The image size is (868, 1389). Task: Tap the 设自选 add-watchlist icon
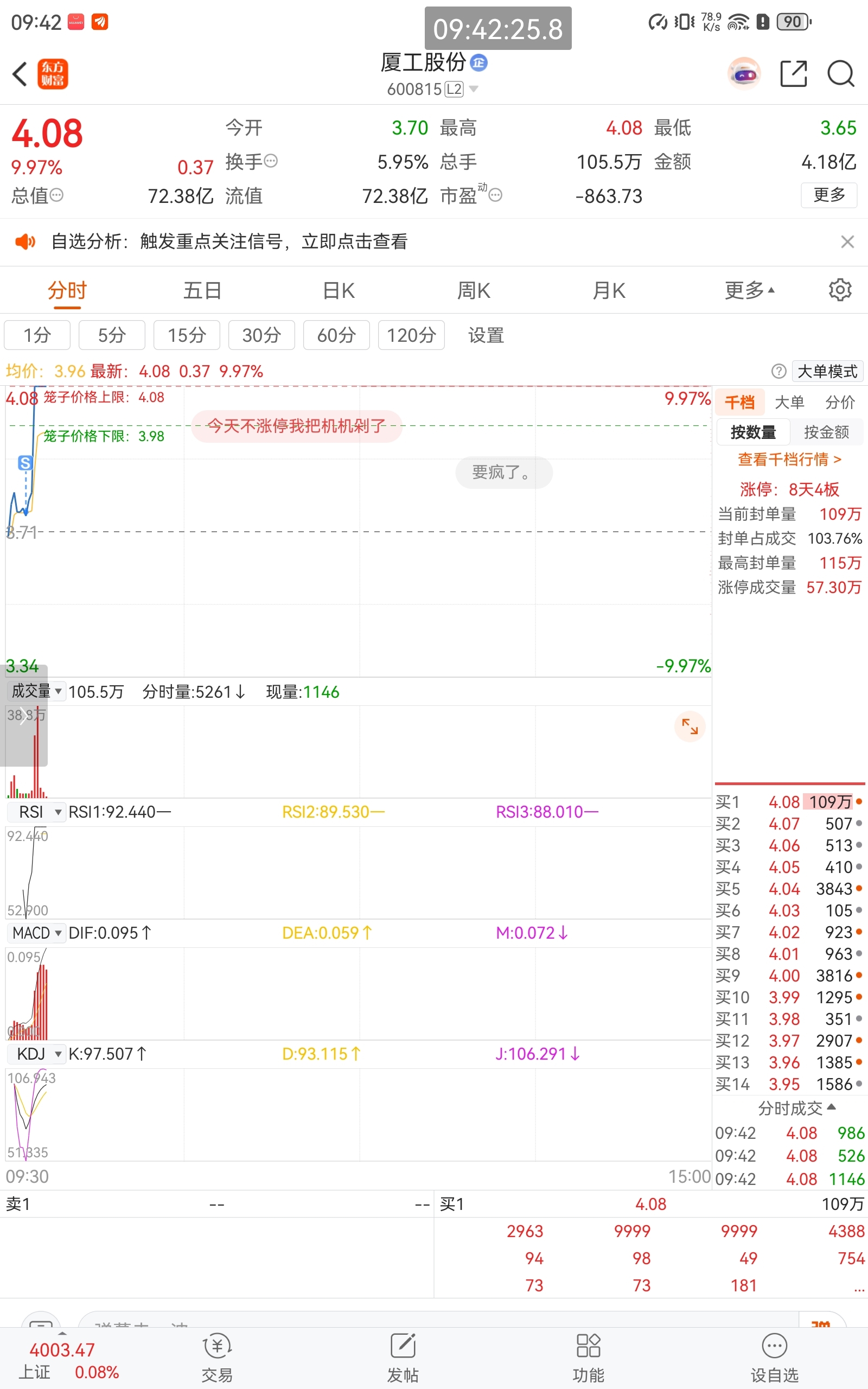pyautogui.click(x=775, y=1358)
